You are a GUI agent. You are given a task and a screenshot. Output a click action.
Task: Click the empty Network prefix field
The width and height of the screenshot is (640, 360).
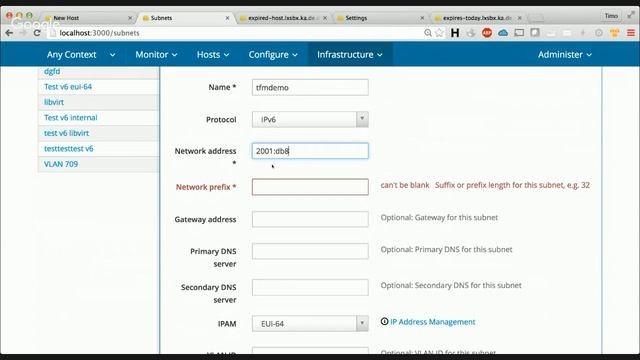pos(310,187)
